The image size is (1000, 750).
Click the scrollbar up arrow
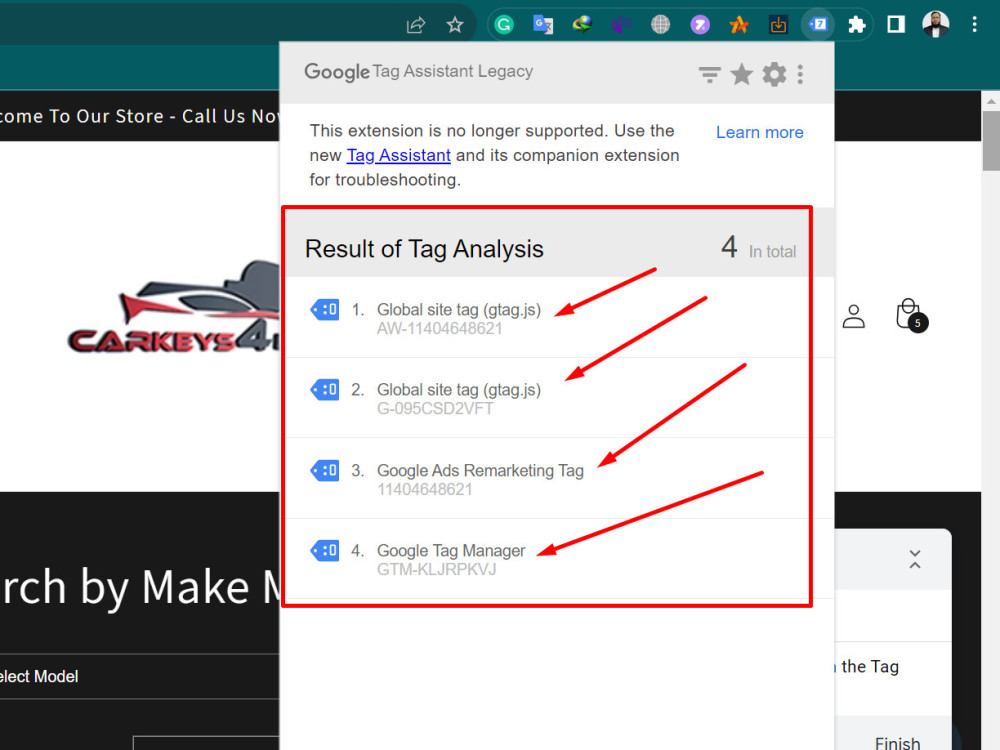[x=991, y=101]
